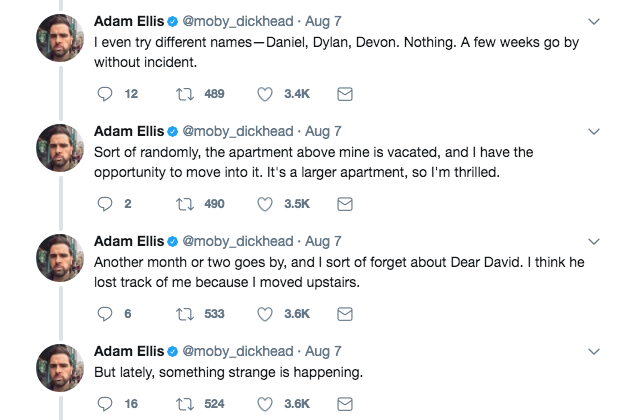Expand the menu on the 'apartment above mine' tweet
This screenshot has width=638, height=420.
click(593, 131)
